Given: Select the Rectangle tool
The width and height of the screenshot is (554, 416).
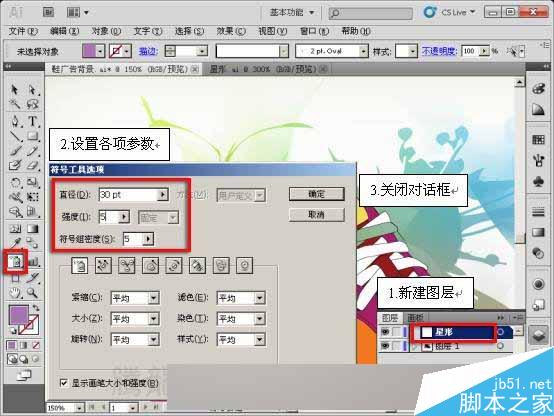Looking at the screenshot, I should (33, 136).
